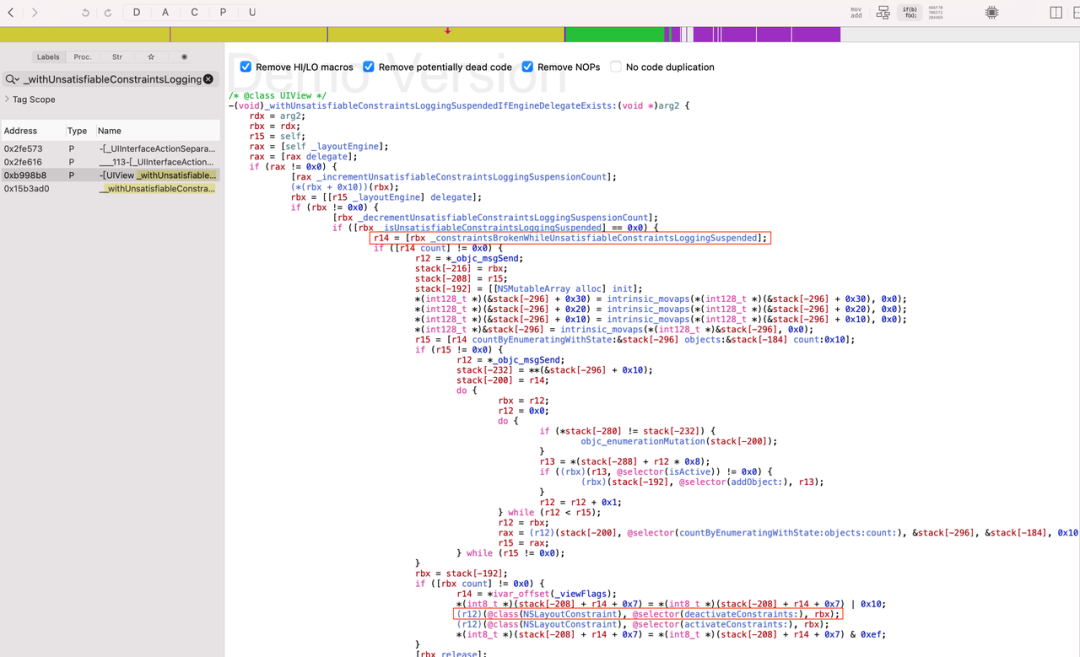Click the red arrow marker on navigation bar
Screen dimensions: 1080x657
448,31
